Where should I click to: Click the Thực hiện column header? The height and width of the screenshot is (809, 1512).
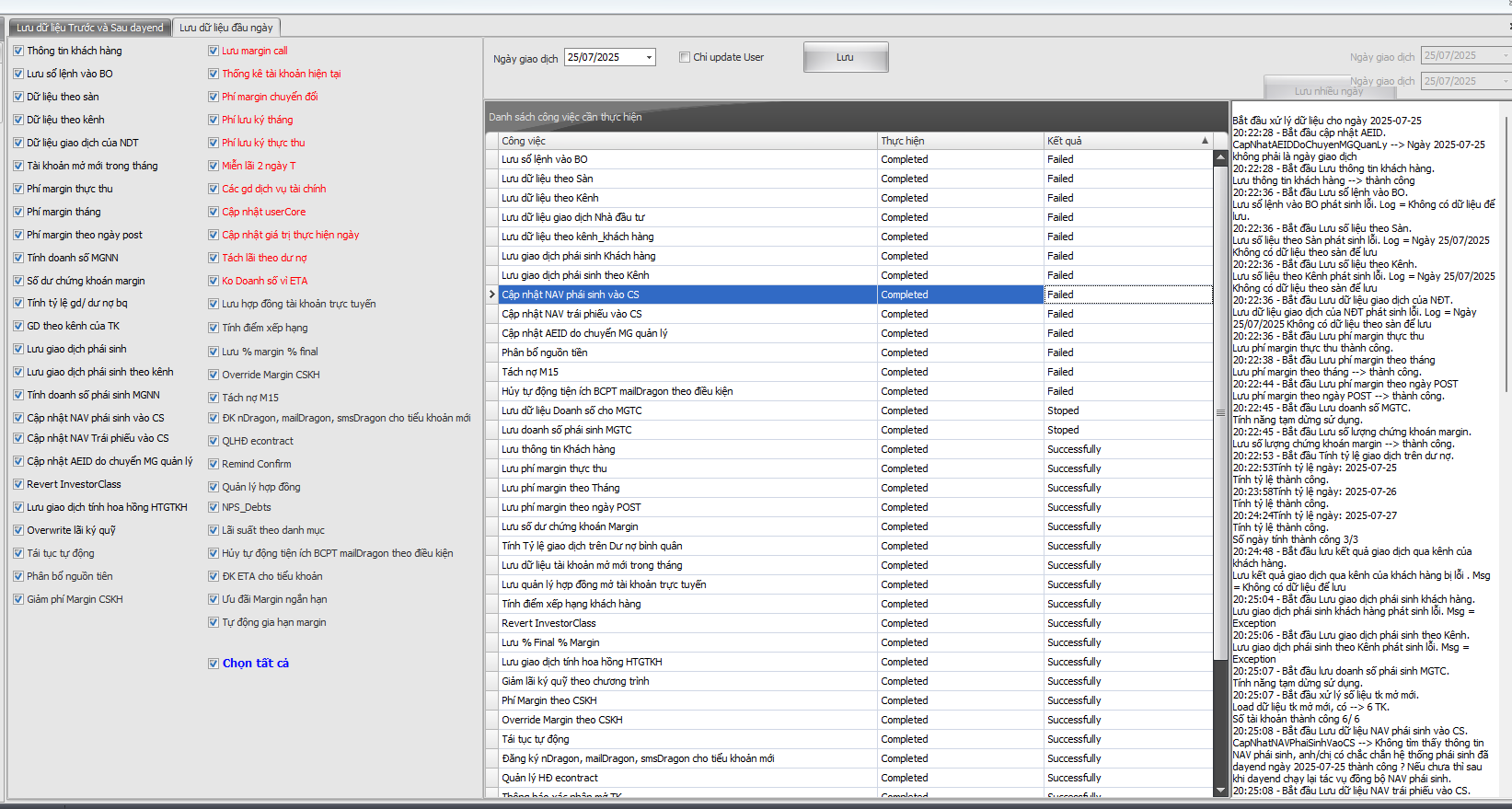[x=959, y=141]
